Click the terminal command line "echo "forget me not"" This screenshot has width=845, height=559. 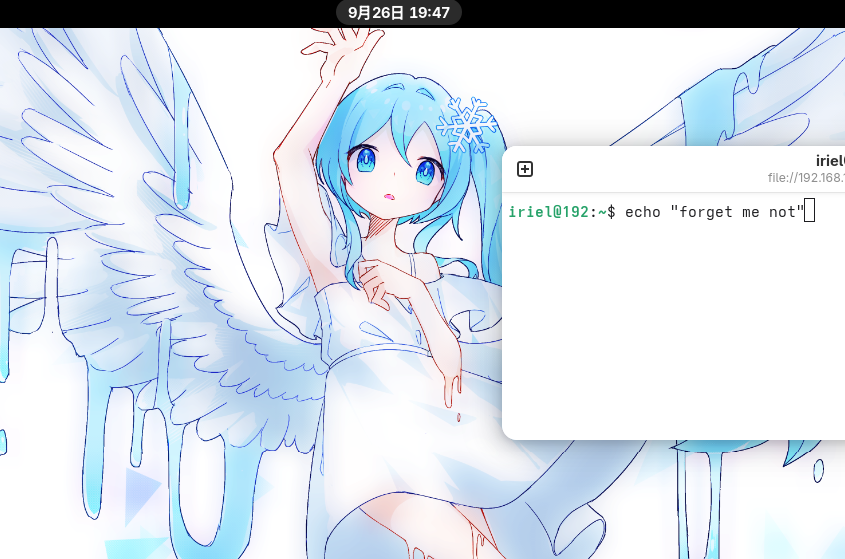coord(715,212)
